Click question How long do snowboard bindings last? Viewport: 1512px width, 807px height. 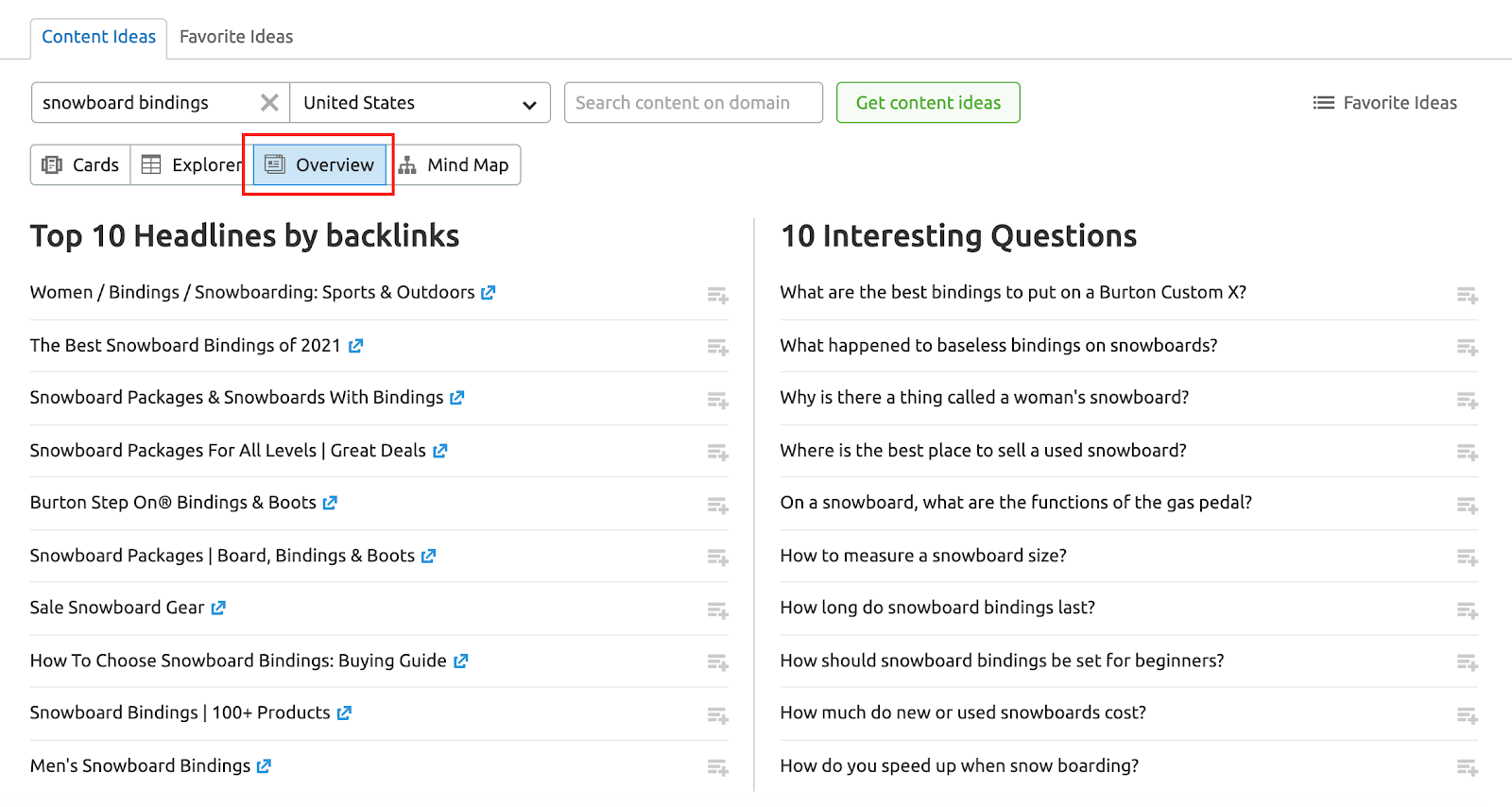pos(937,608)
